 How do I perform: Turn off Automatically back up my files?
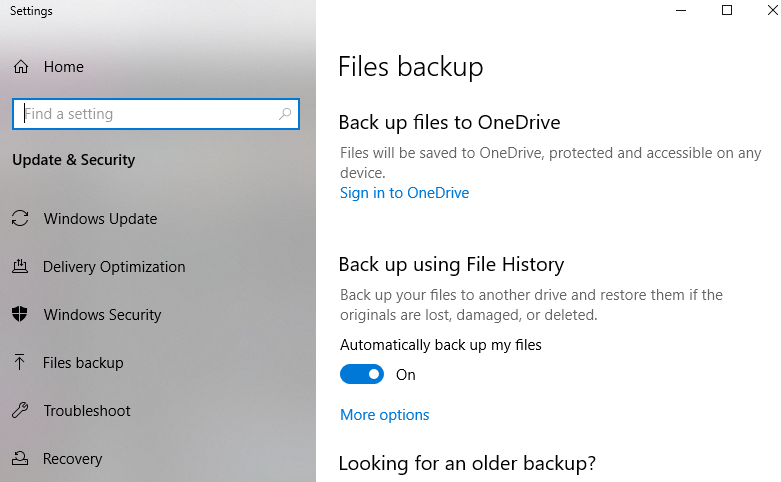coord(362,374)
